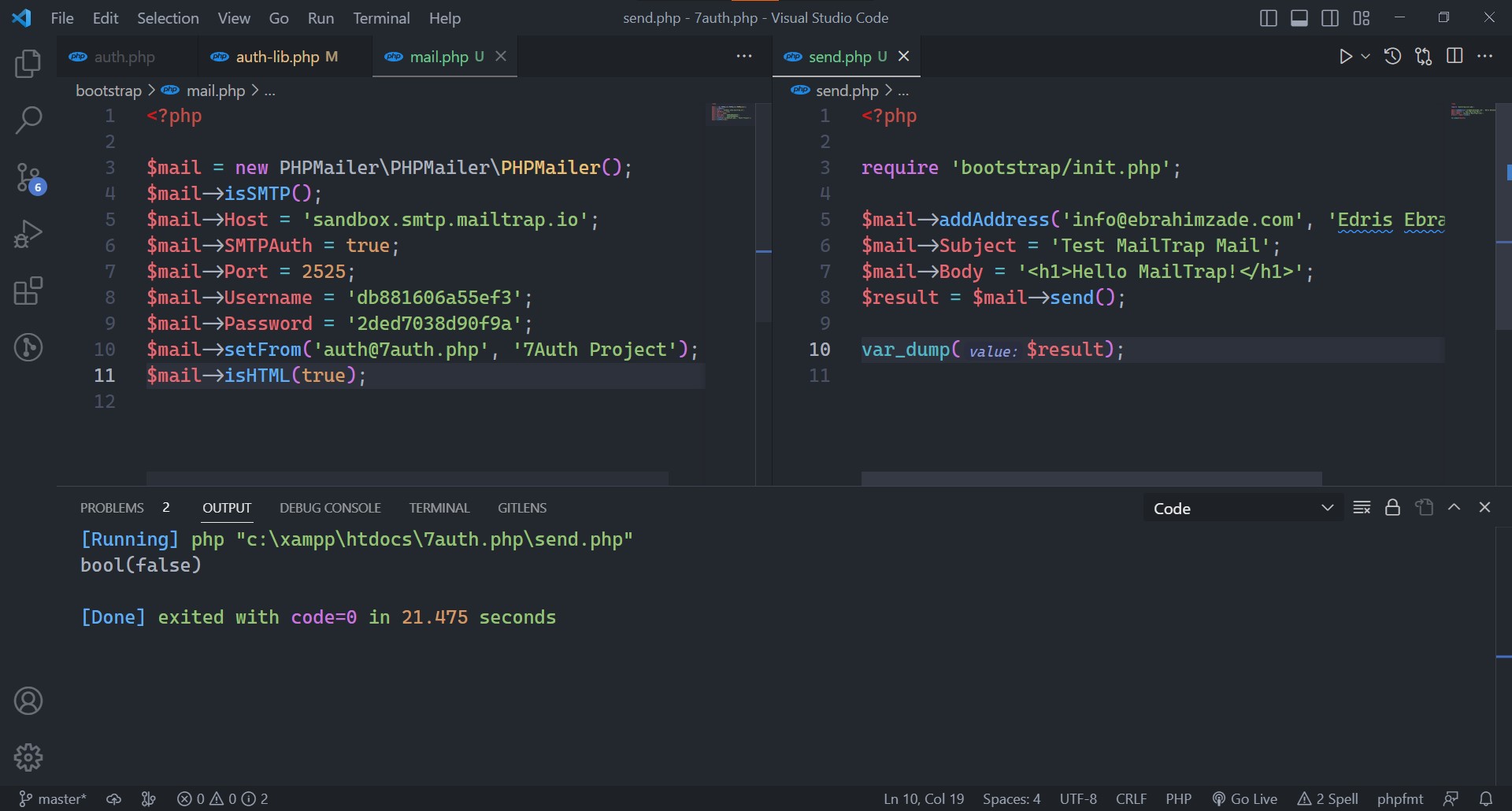Open the Selection menu

click(x=168, y=18)
